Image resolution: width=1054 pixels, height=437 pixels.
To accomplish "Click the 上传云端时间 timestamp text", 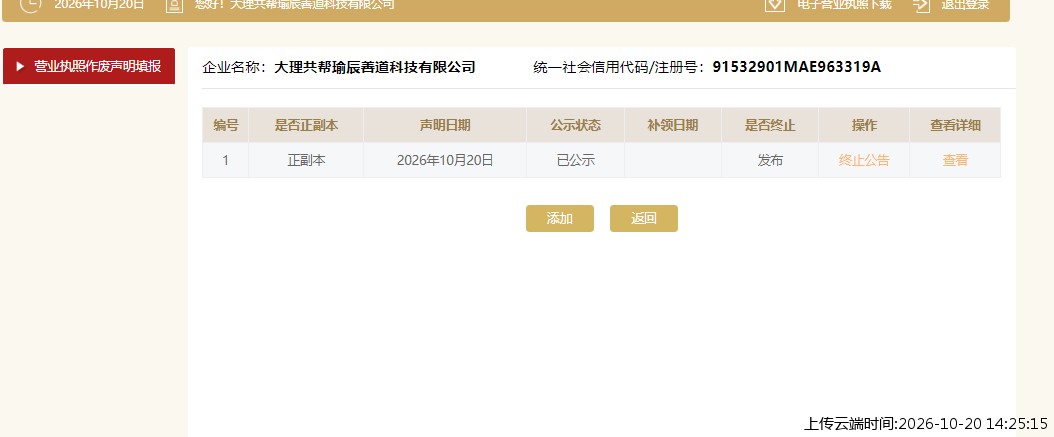I will (x=926, y=424).
